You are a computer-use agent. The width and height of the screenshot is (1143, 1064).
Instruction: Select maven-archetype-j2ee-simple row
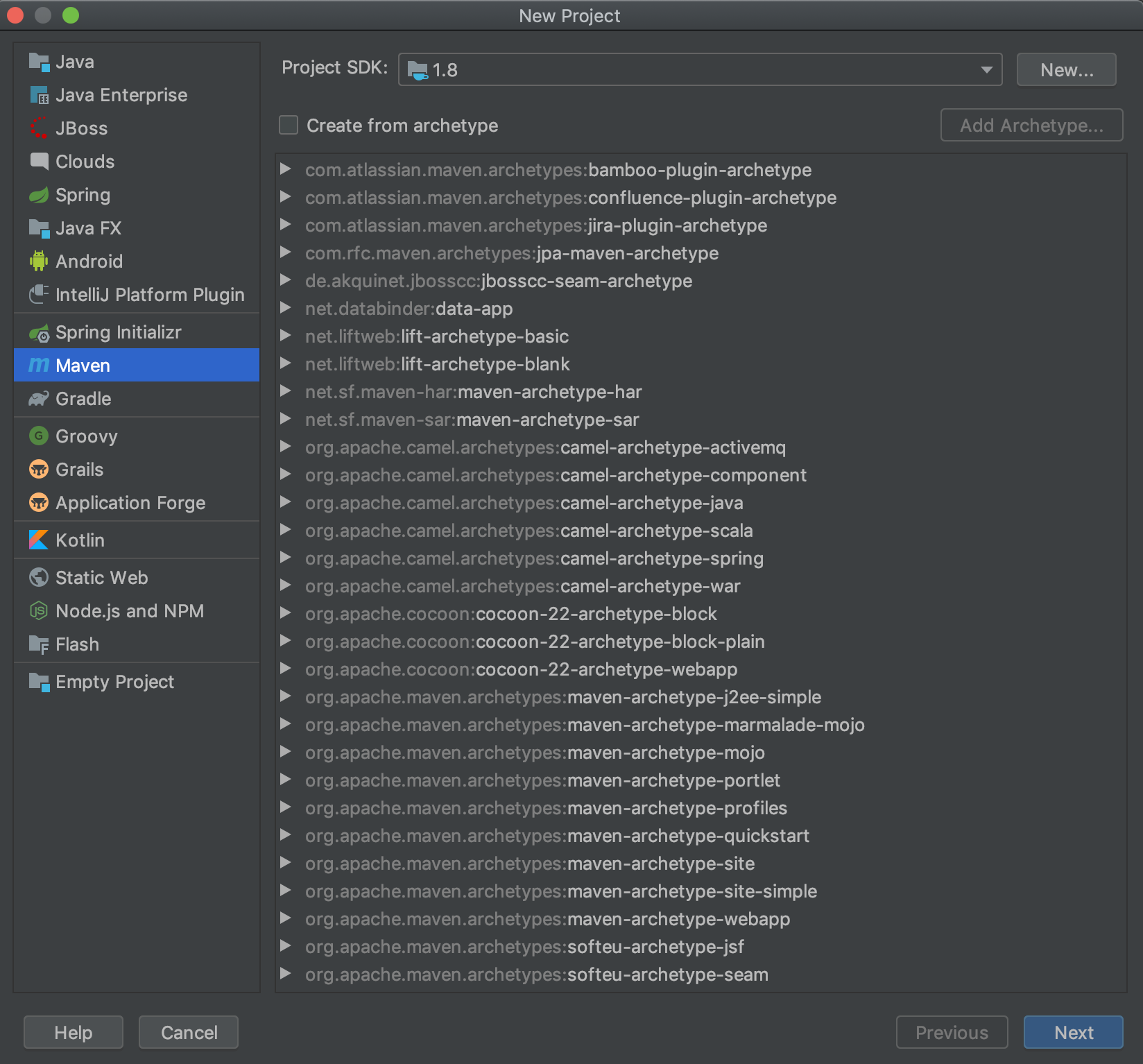701,697
